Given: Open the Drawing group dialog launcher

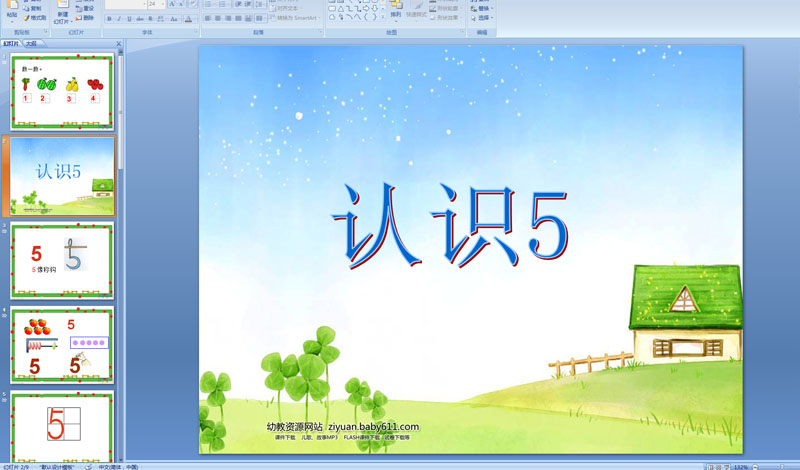Looking at the screenshot, I should pos(462,31).
